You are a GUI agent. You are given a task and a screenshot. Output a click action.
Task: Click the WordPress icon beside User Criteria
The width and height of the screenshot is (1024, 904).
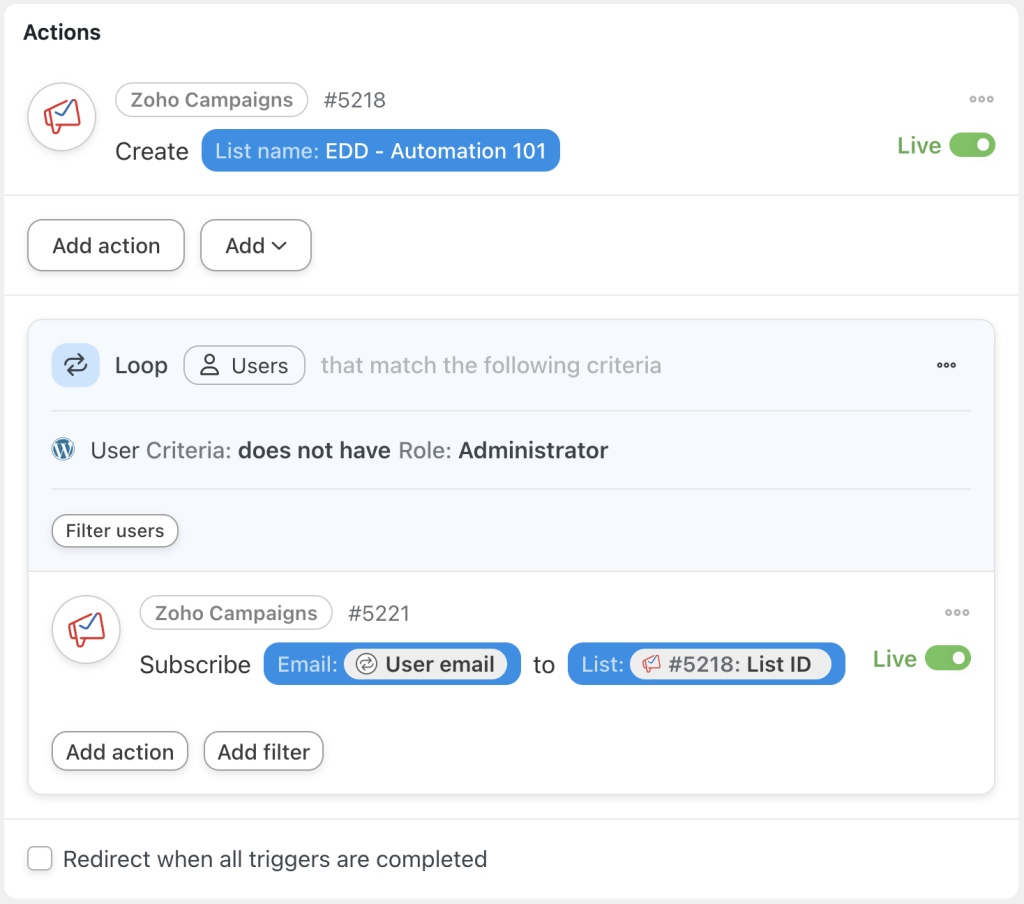click(x=62, y=450)
